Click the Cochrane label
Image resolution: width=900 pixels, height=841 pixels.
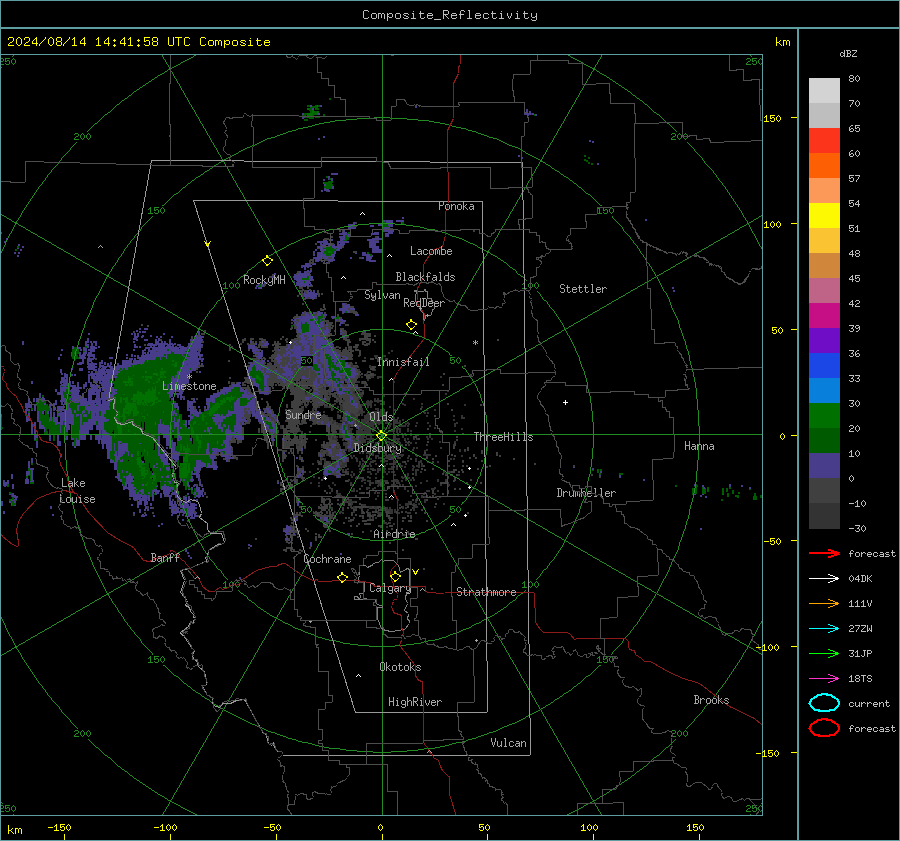[x=327, y=559]
